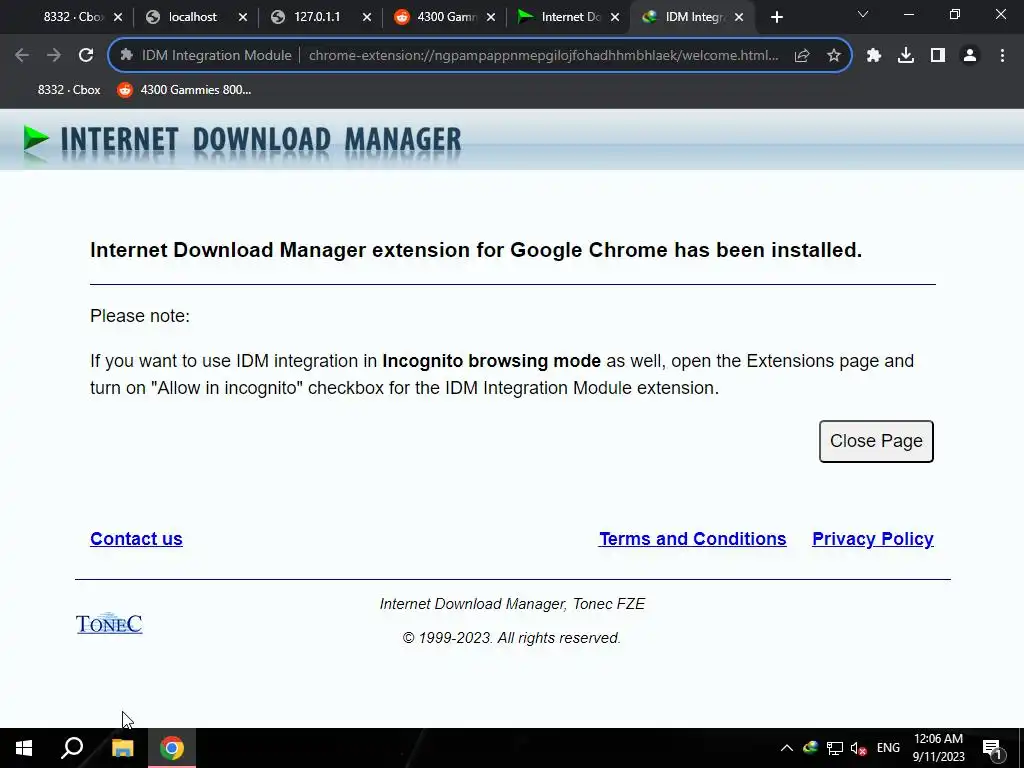The image size is (1024, 768).
Task: Open File Explorer from the taskbar
Action: tap(123, 748)
